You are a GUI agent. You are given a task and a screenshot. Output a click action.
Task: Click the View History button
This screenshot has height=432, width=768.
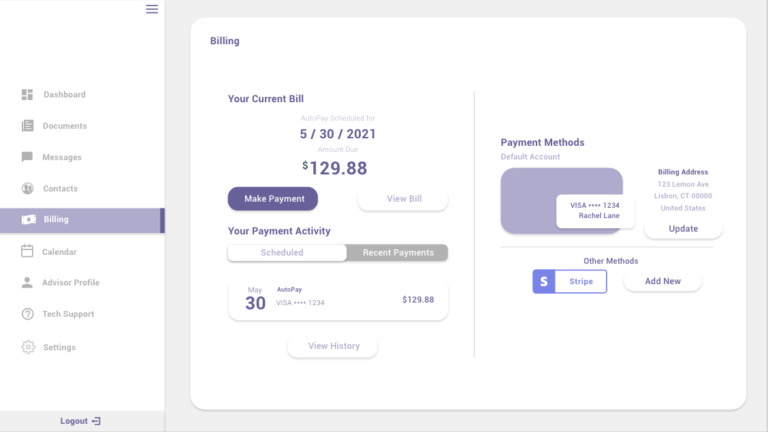point(332,346)
